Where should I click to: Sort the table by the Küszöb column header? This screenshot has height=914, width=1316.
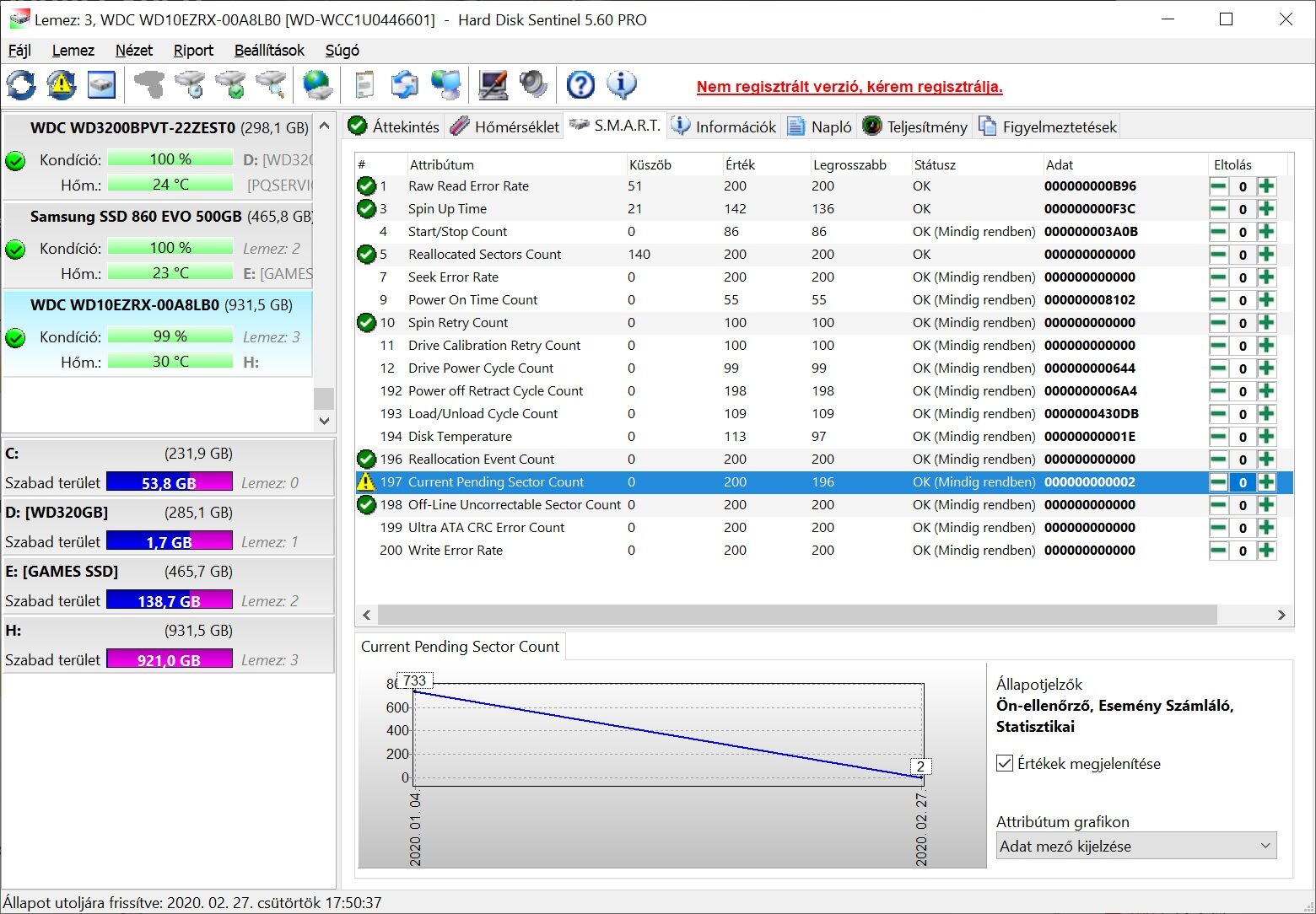point(673,164)
